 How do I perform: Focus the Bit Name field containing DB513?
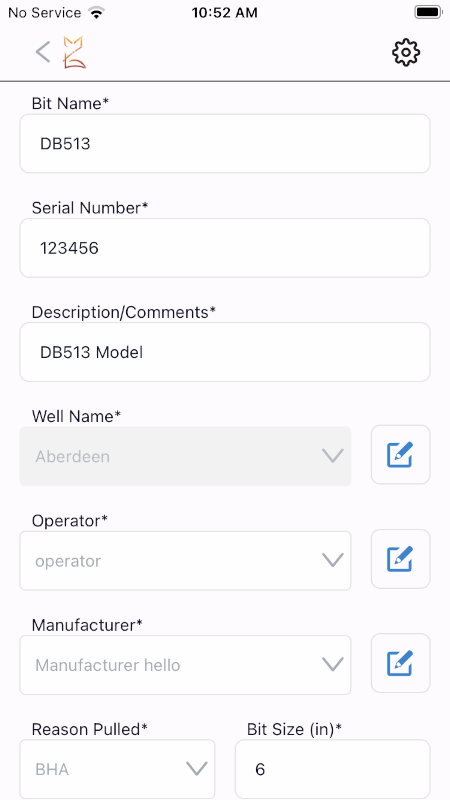pyautogui.click(x=225, y=143)
